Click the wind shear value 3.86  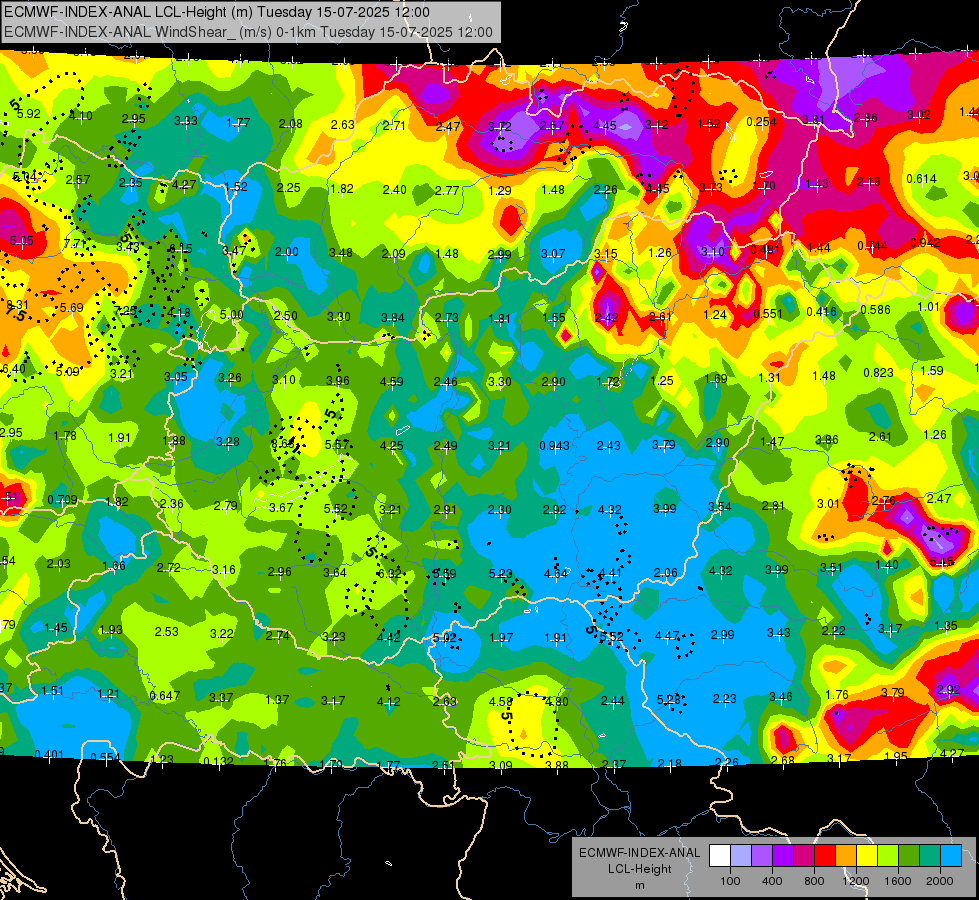pos(827,440)
